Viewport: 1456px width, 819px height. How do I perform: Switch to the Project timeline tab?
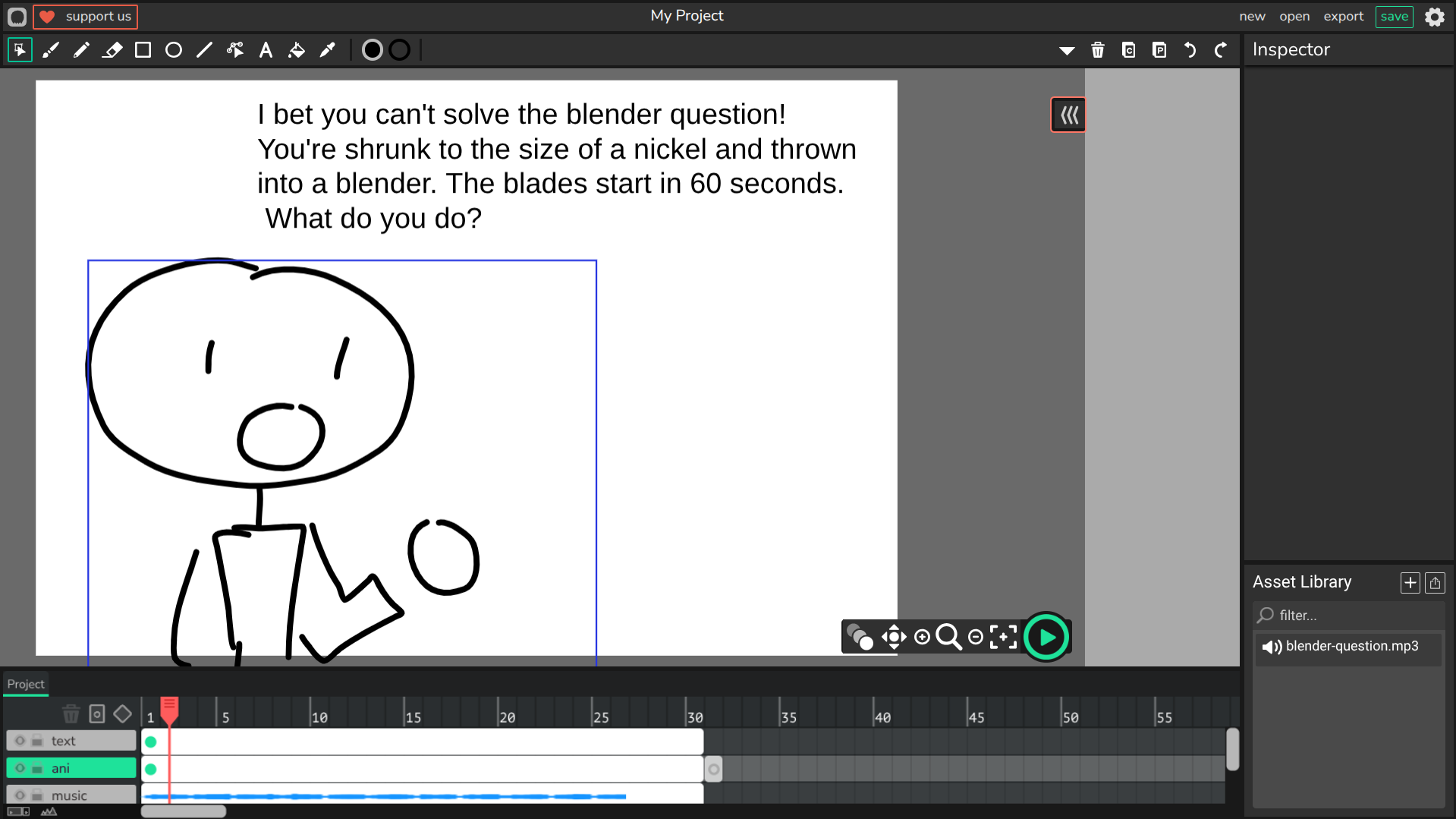[x=26, y=684]
